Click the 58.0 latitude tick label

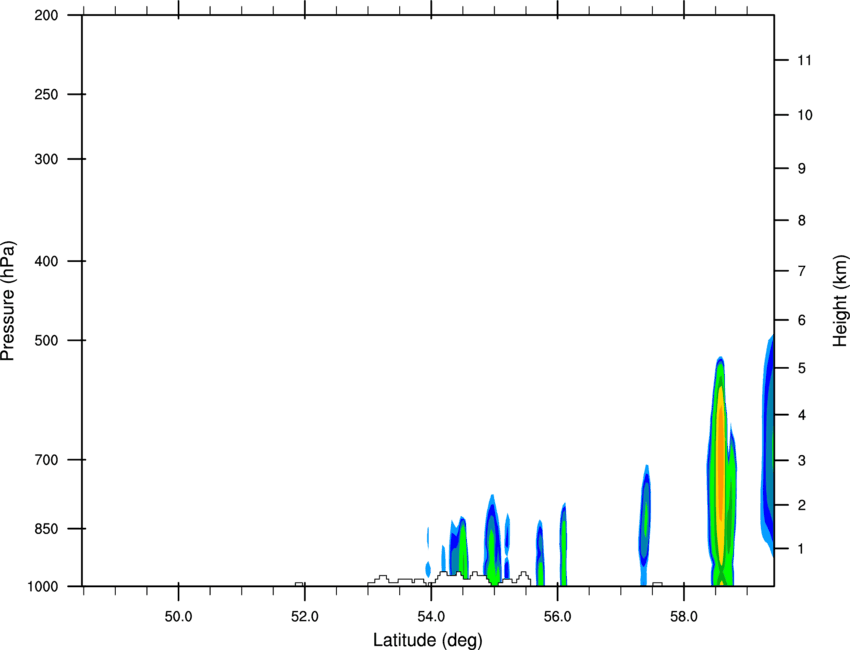tap(684, 617)
